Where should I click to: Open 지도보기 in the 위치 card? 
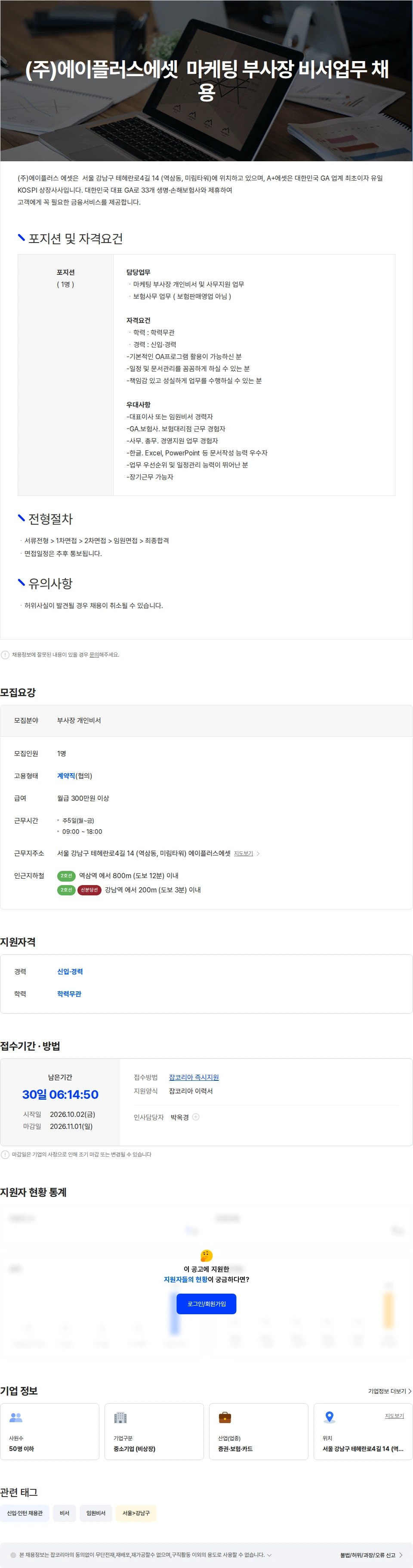[x=394, y=1416]
